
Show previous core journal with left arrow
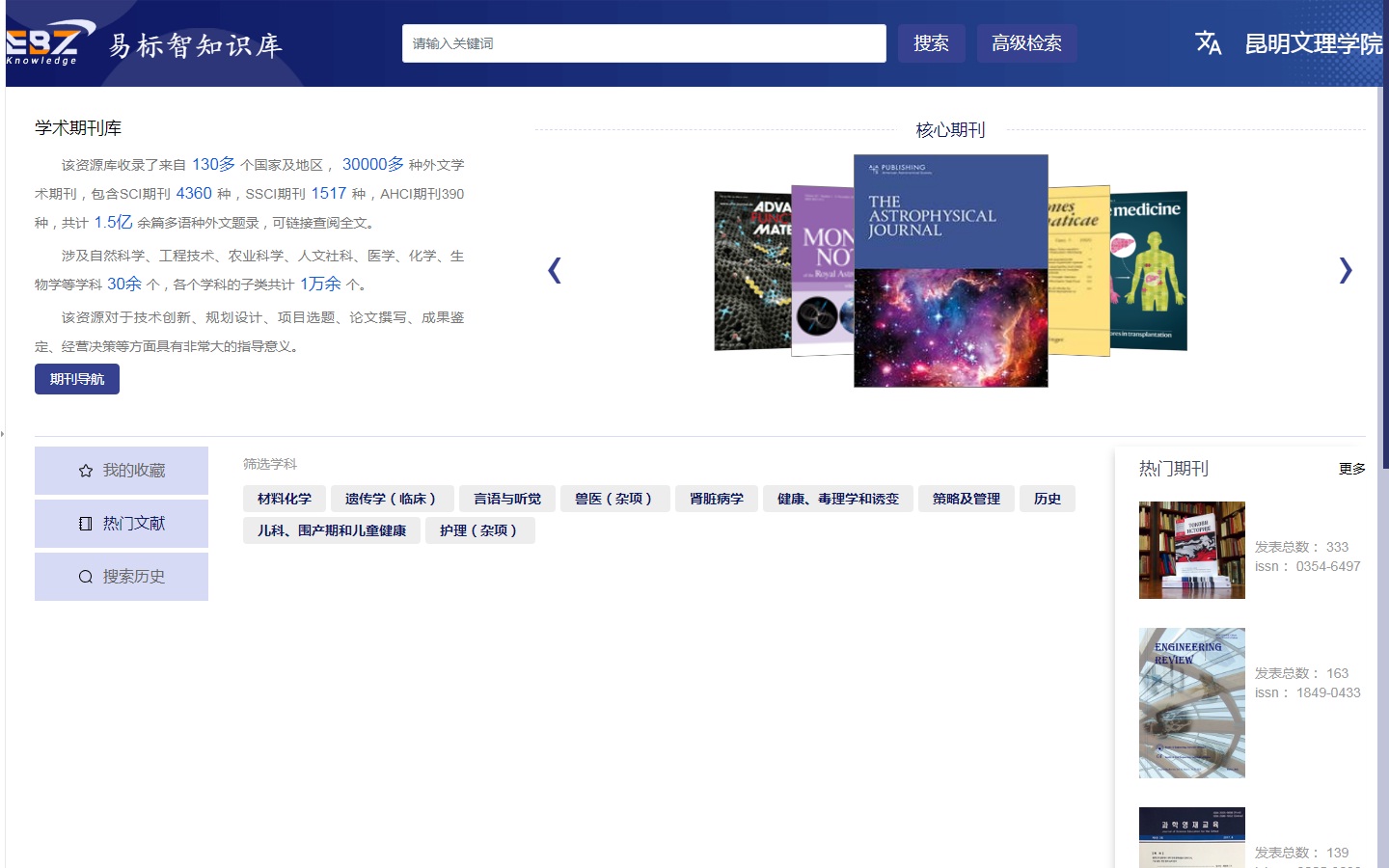point(554,270)
